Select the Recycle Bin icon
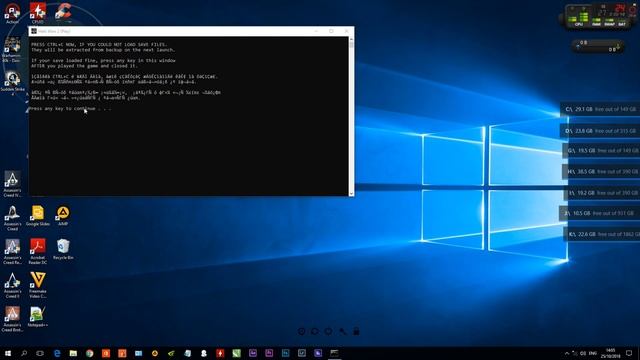 click(x=63, y=249)
